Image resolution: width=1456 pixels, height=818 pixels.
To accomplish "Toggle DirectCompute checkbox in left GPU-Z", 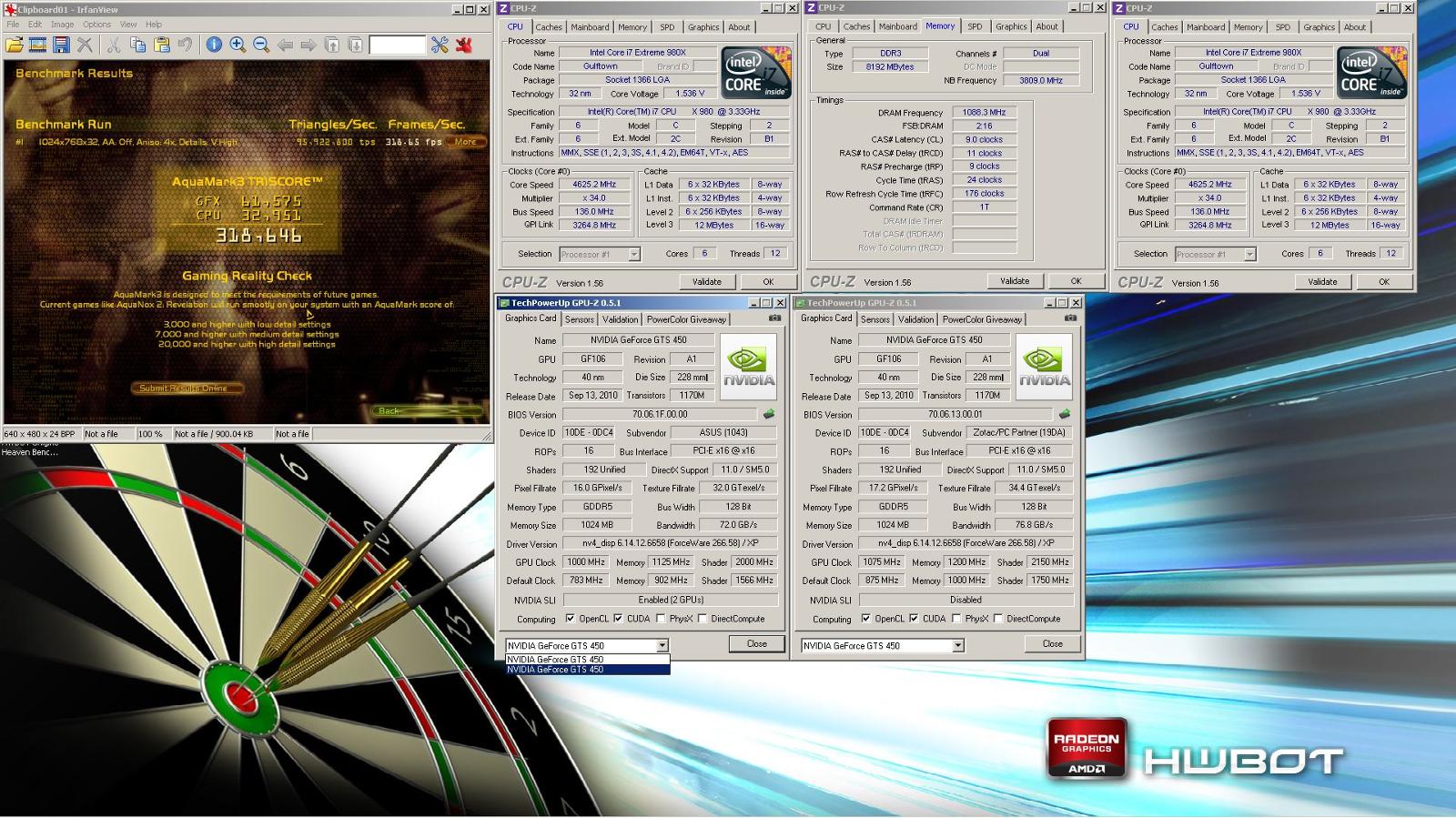I will (703, 619).
